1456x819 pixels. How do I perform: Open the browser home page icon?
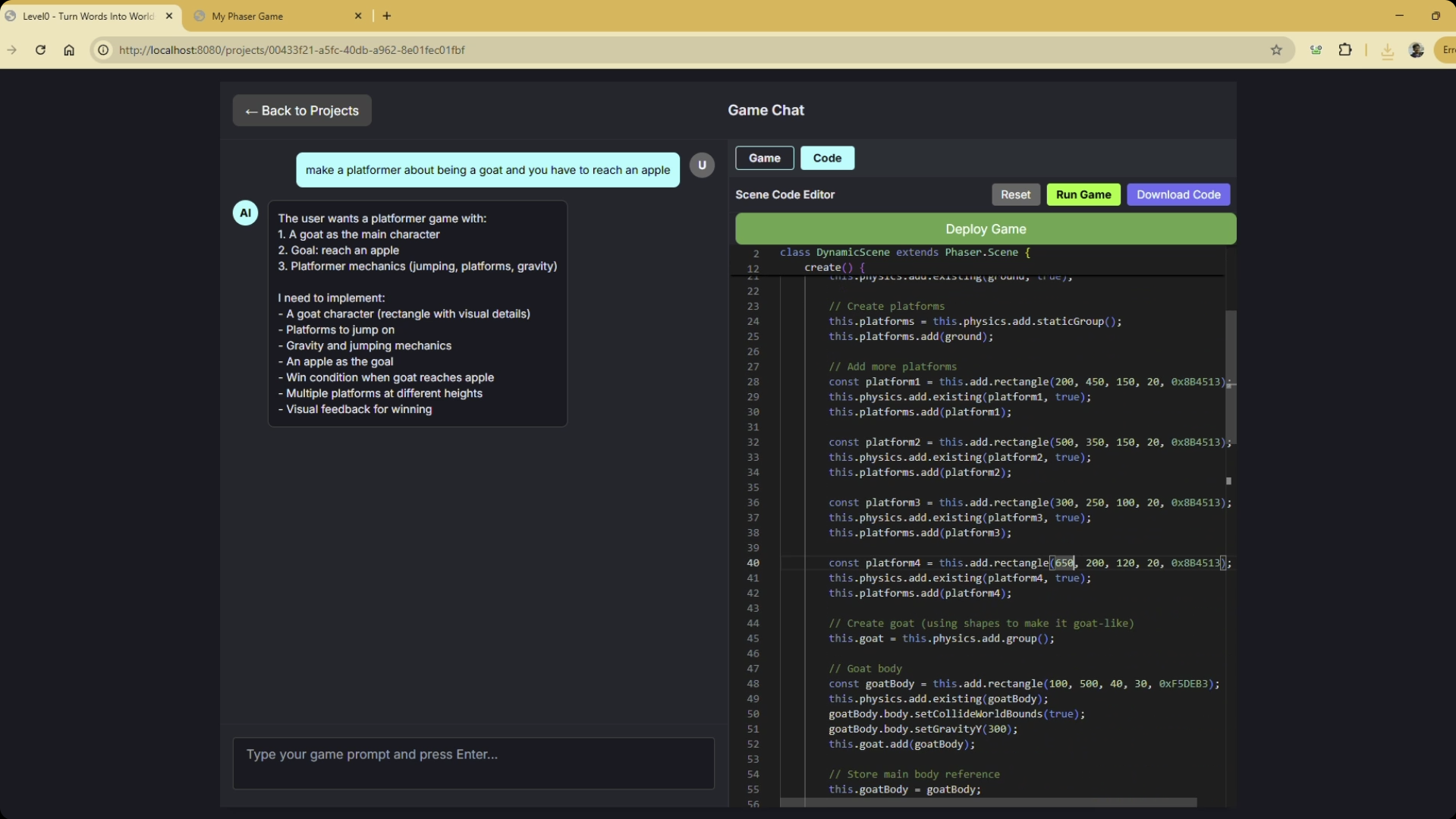[69, 50]
